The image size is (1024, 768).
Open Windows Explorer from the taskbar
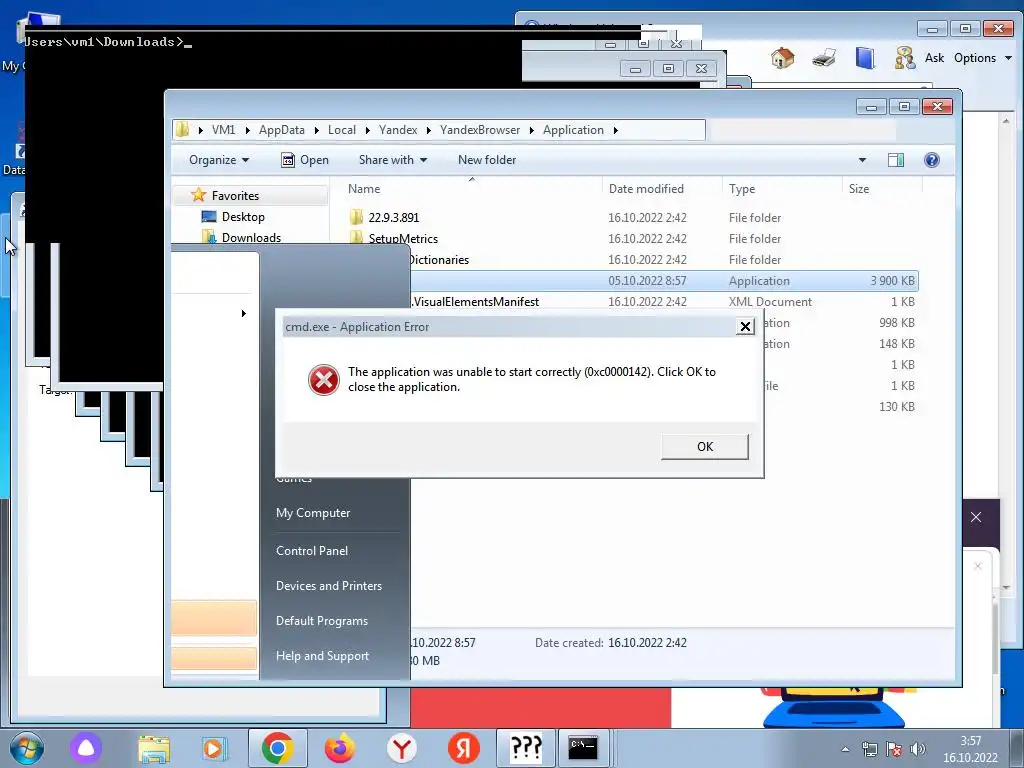point(154,748)
